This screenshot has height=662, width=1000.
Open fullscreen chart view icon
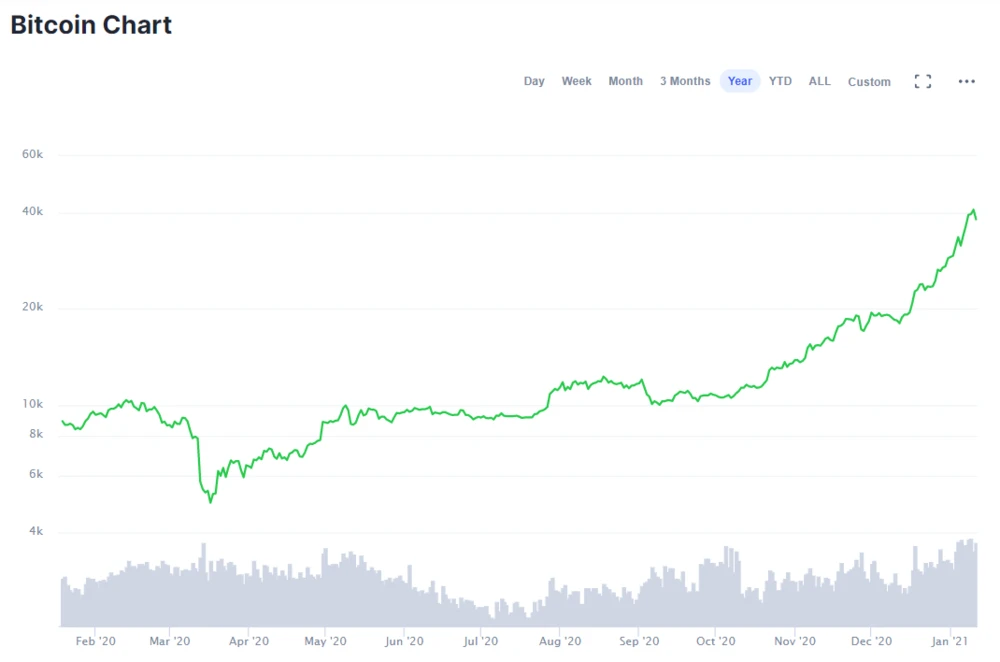coord(923,82)
